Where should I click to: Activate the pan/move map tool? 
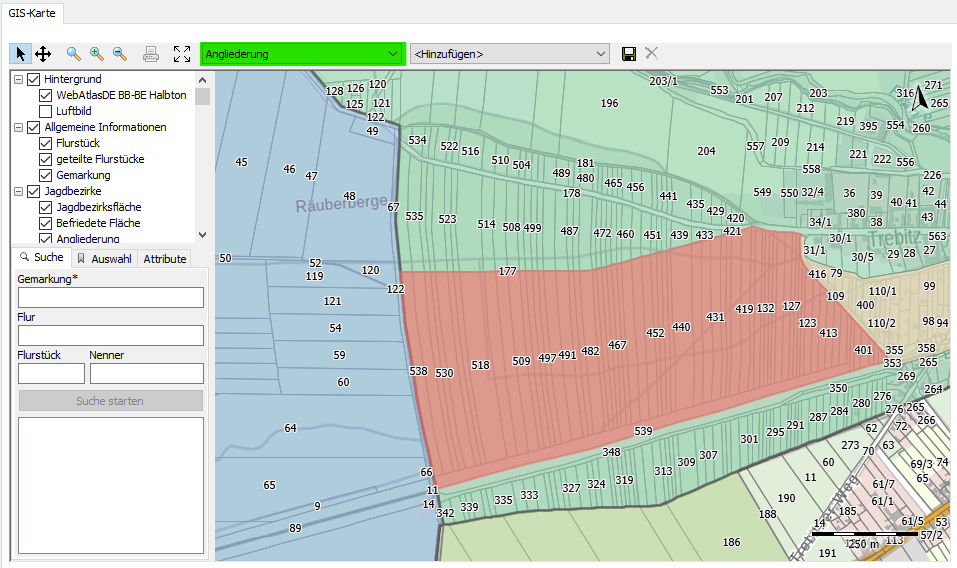point(43,54)
